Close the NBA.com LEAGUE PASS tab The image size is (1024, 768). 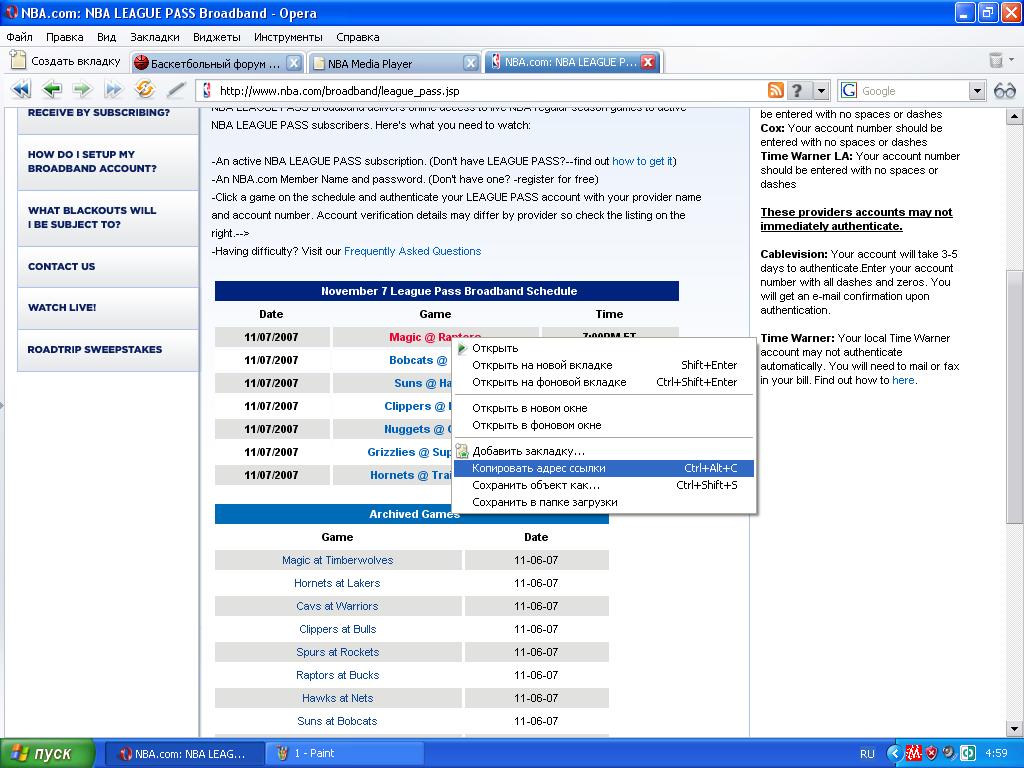pyautogui.click(x=648, y=62)
